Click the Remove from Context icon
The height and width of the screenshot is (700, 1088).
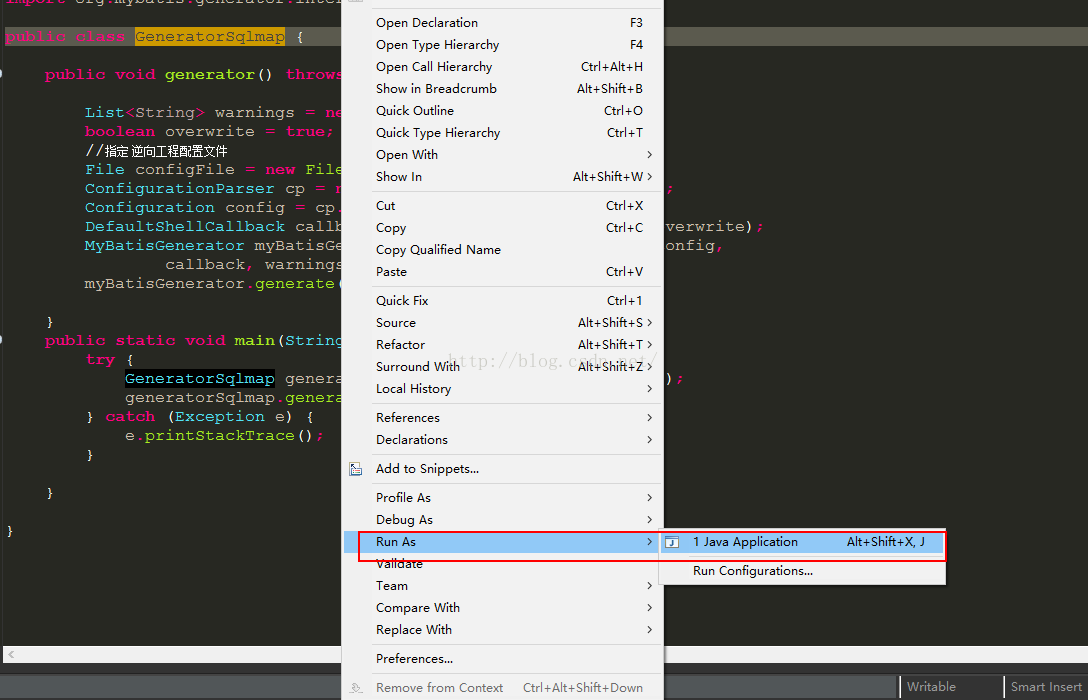[x=355, y=688]
